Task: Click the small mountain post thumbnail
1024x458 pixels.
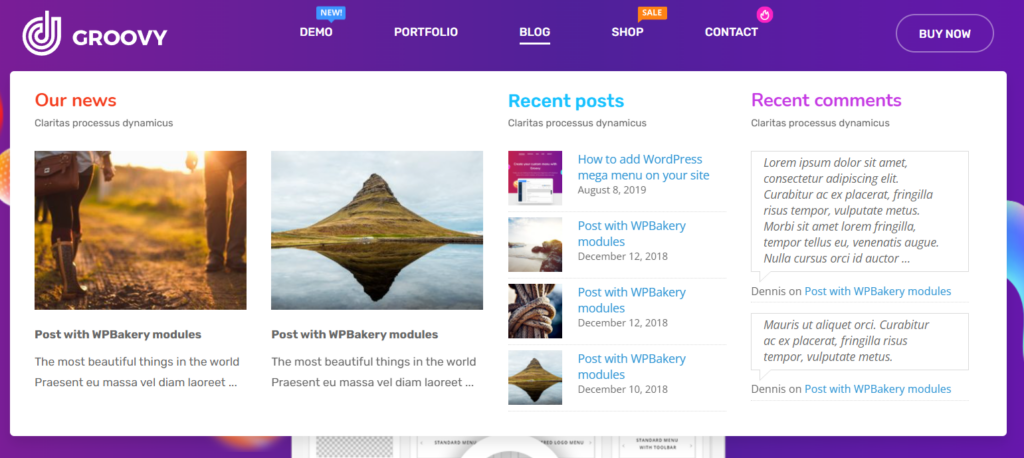Action: pyautogui.click(x=535, y=378)
